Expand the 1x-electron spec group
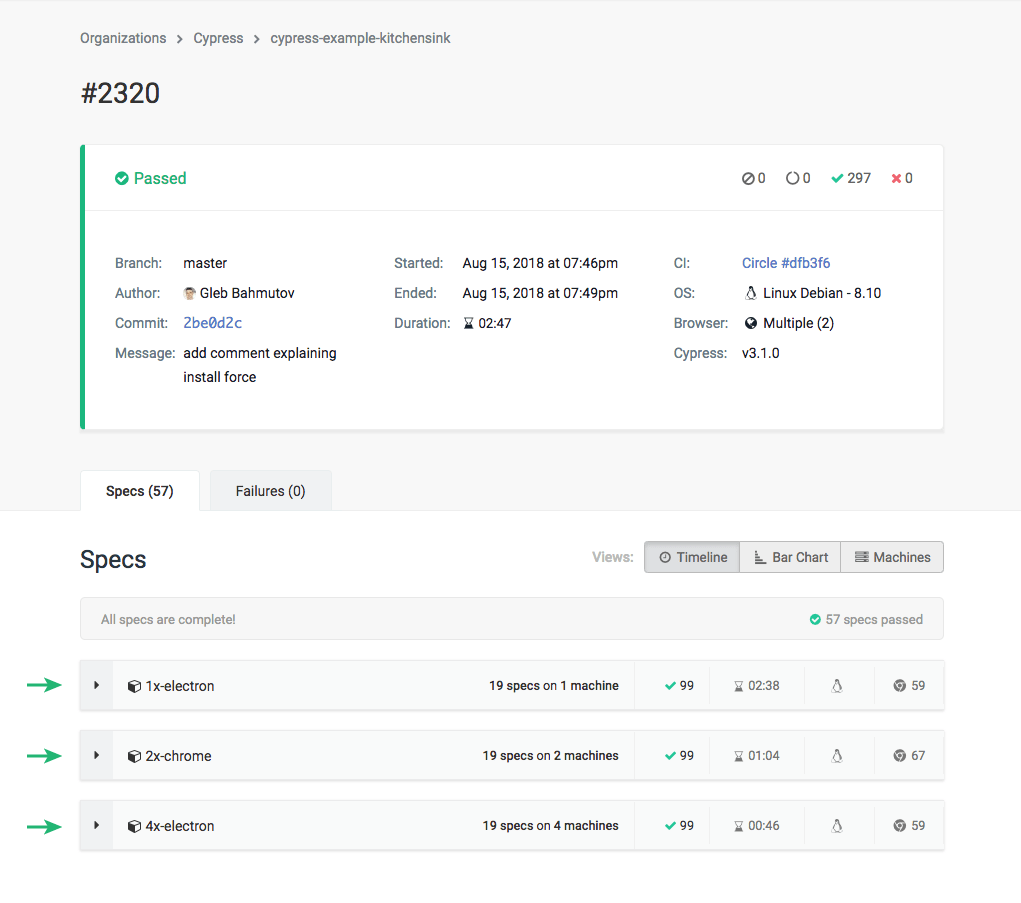Viewport: 1021px width, 903px height. click(96, 685)
